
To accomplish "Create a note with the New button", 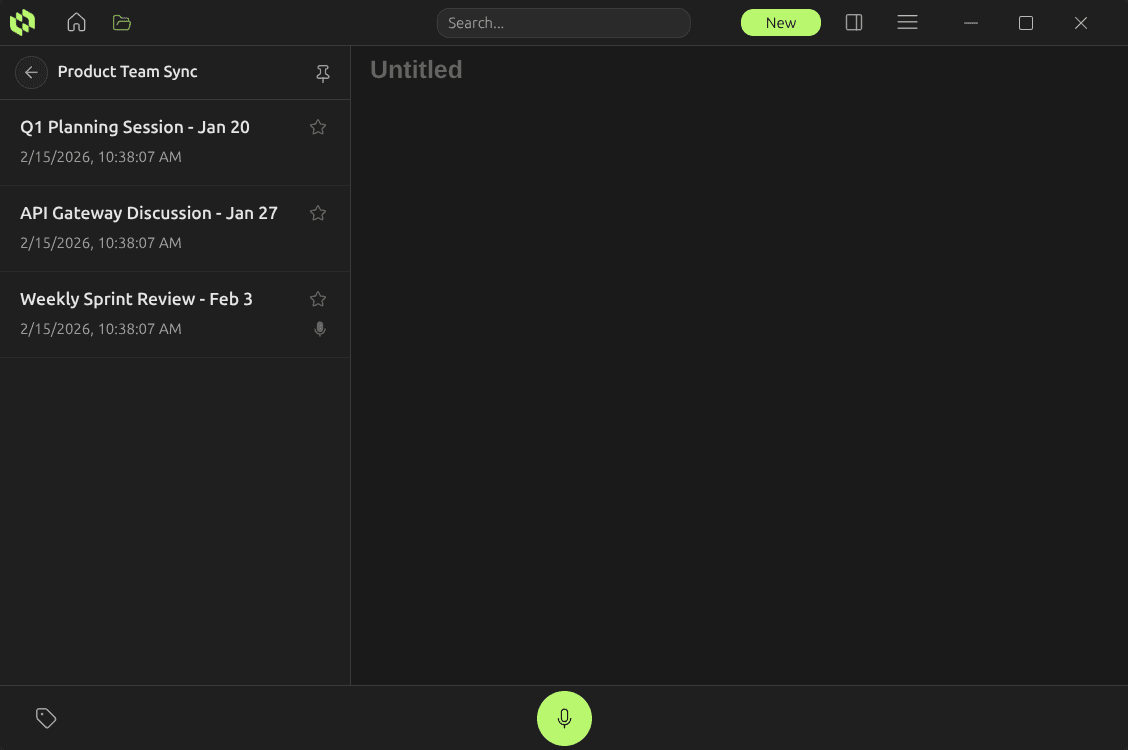I will click(780, 22).
